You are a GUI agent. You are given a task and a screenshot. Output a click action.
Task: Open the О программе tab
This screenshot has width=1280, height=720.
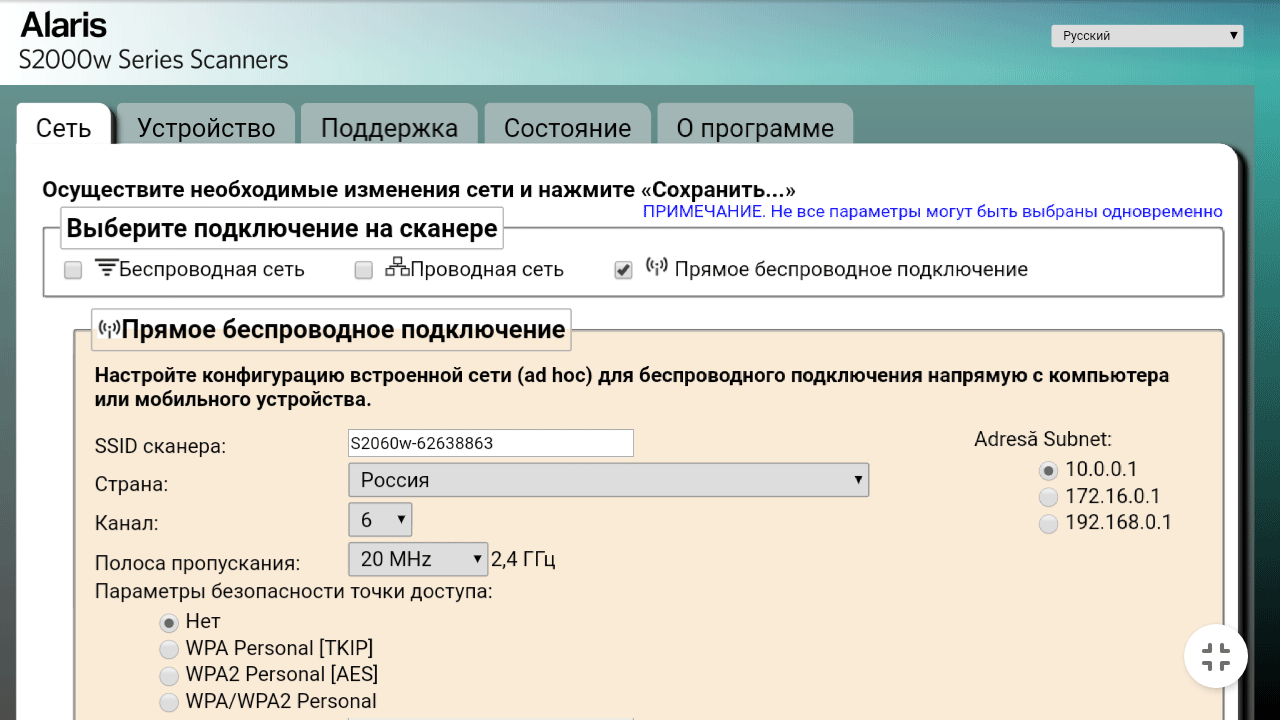click(755, 128)
